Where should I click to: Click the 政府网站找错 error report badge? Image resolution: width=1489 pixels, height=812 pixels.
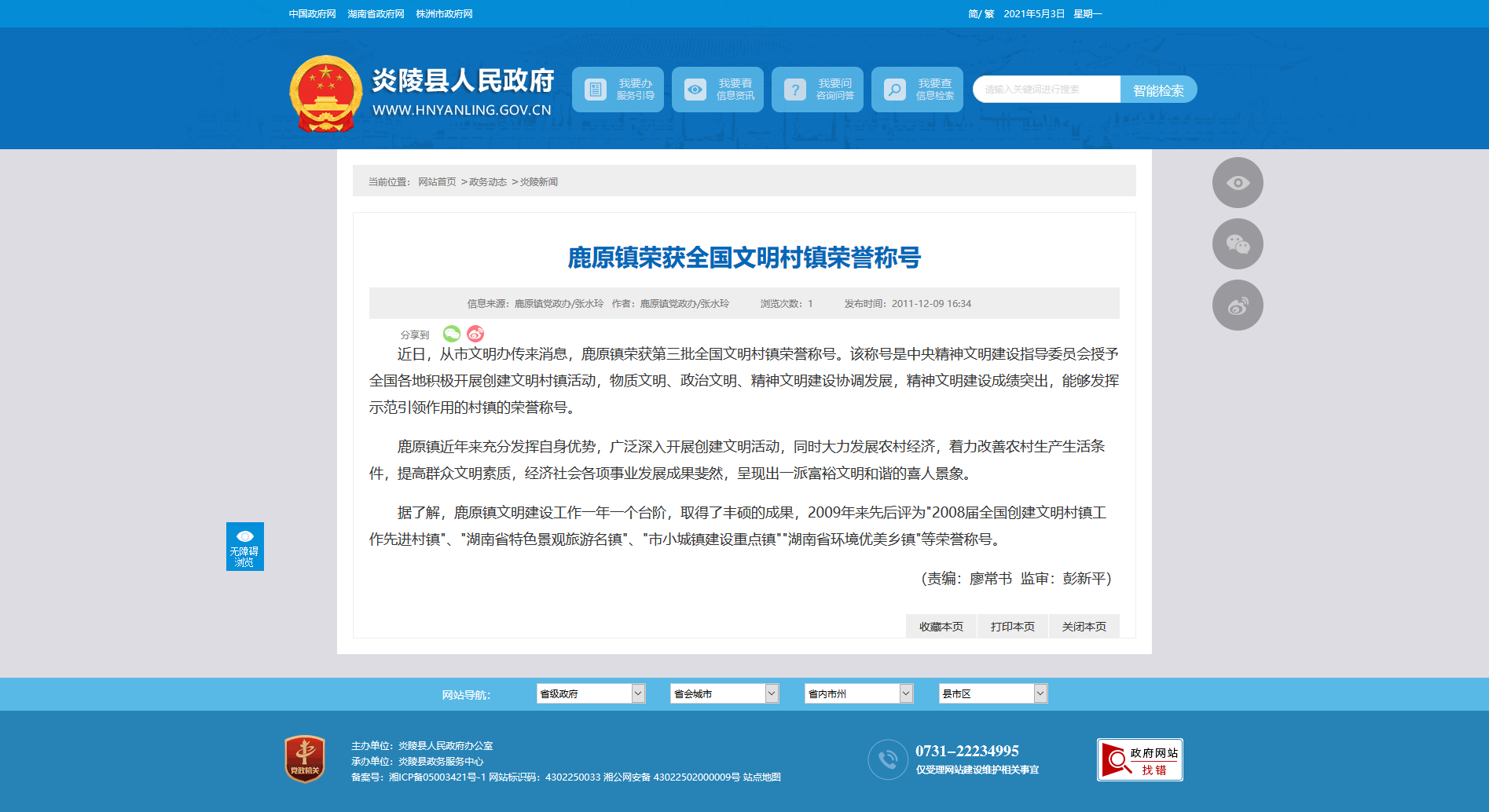[x=1139, y=759]
